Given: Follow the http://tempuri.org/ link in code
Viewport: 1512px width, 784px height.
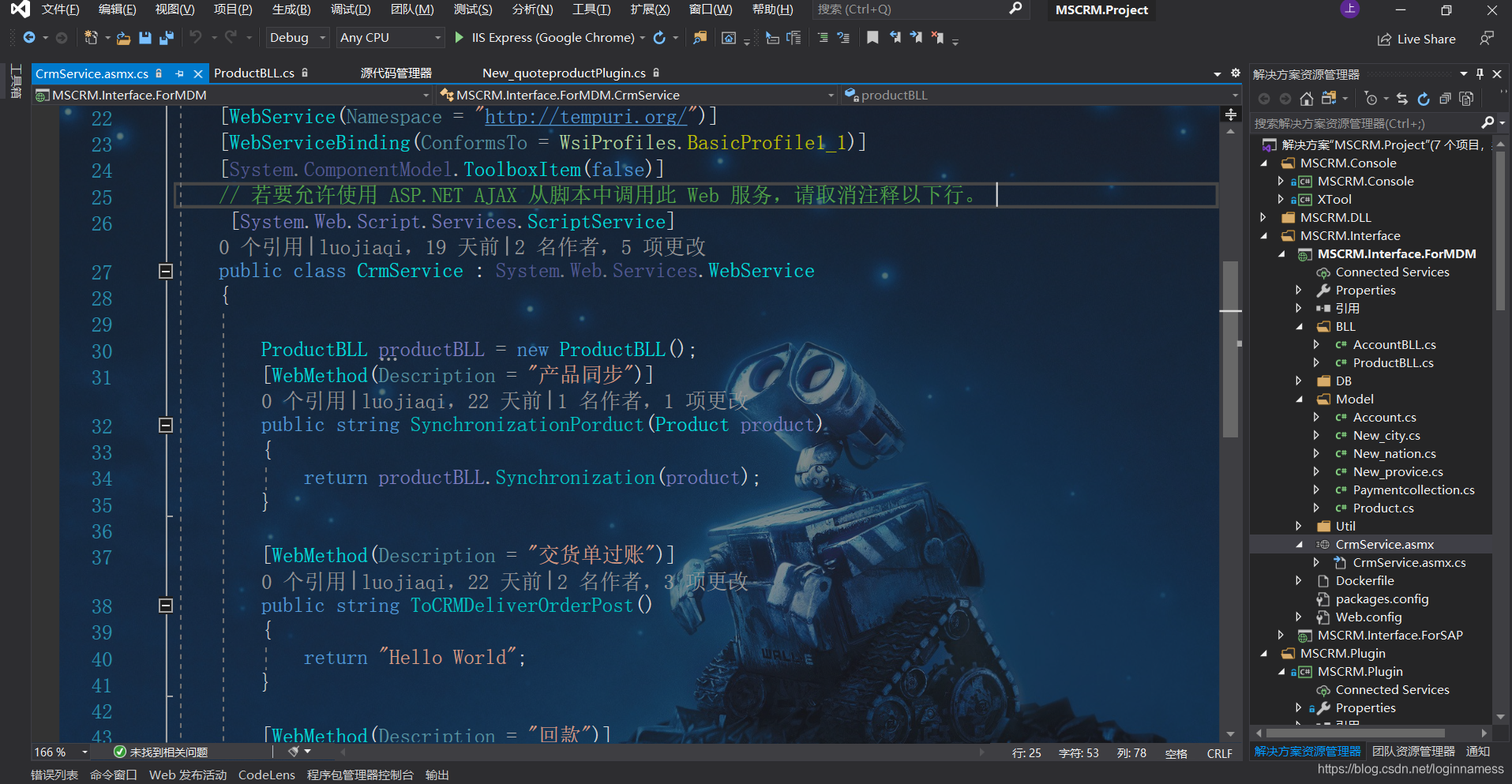Looking at the screenshot, I should (585, 117).
